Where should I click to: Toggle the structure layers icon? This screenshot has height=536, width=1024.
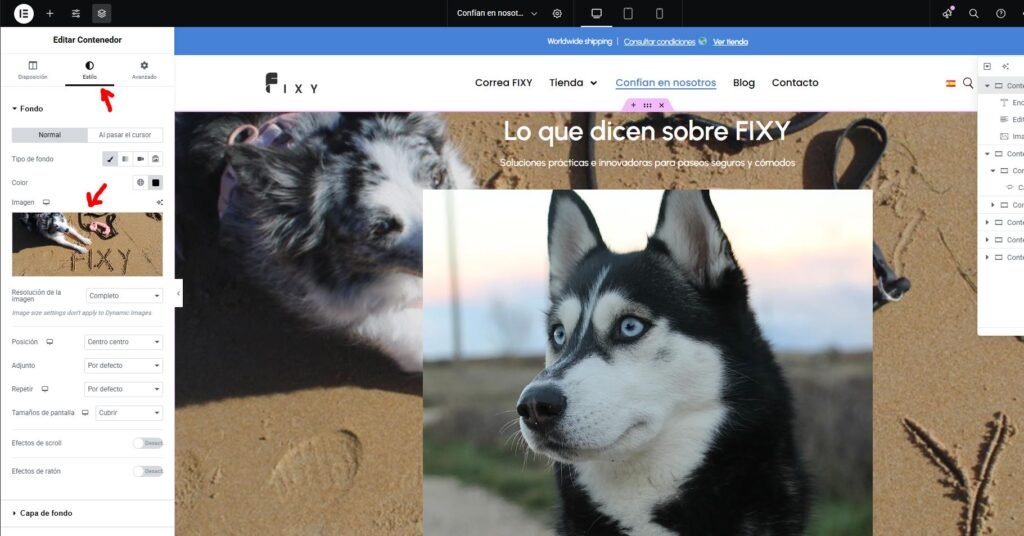pos(101,13)
